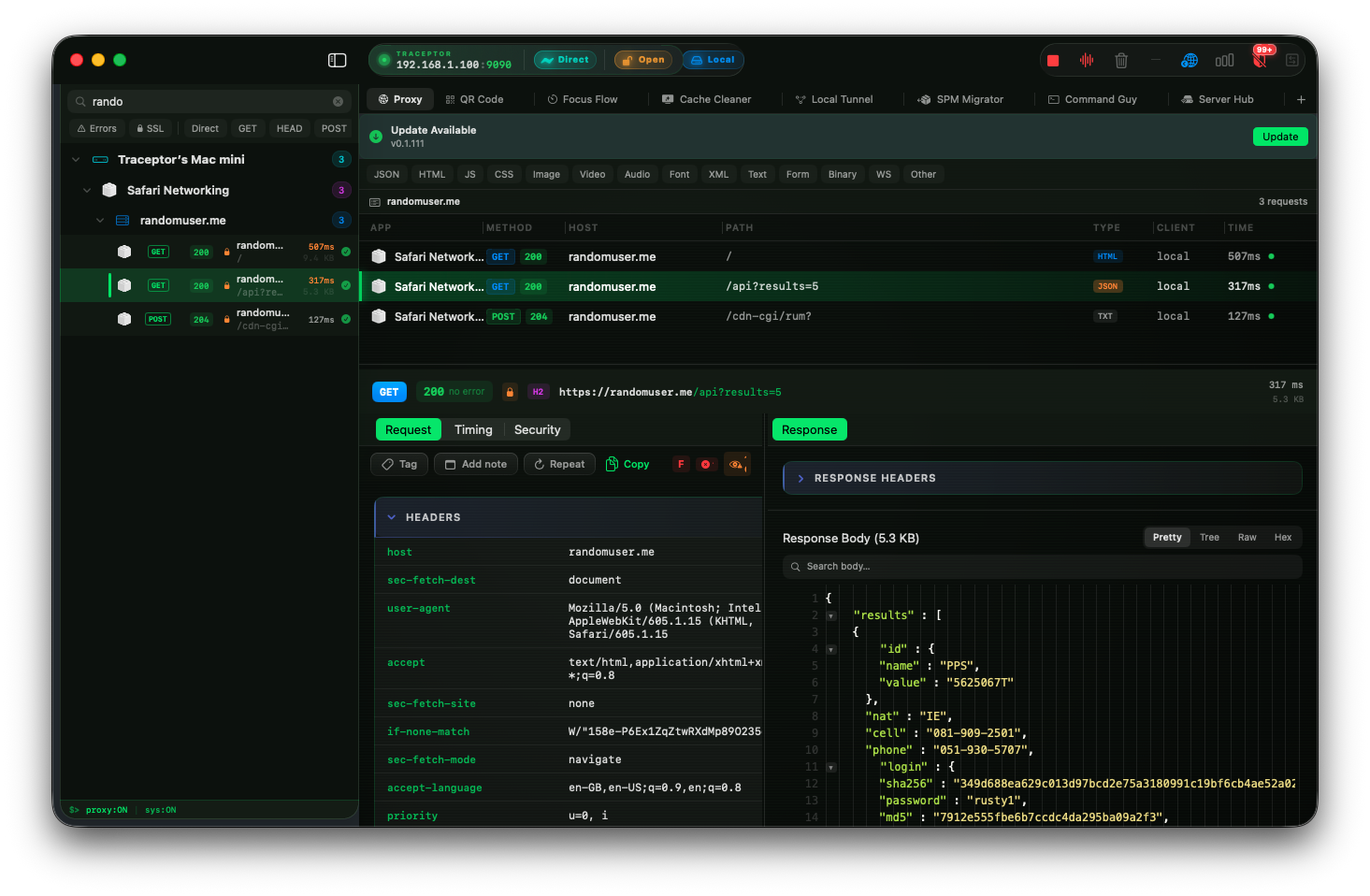Viewport: 1370px width, 896px height.
Task: Open the Local Tunnel tab
Action: click(834, 100)
